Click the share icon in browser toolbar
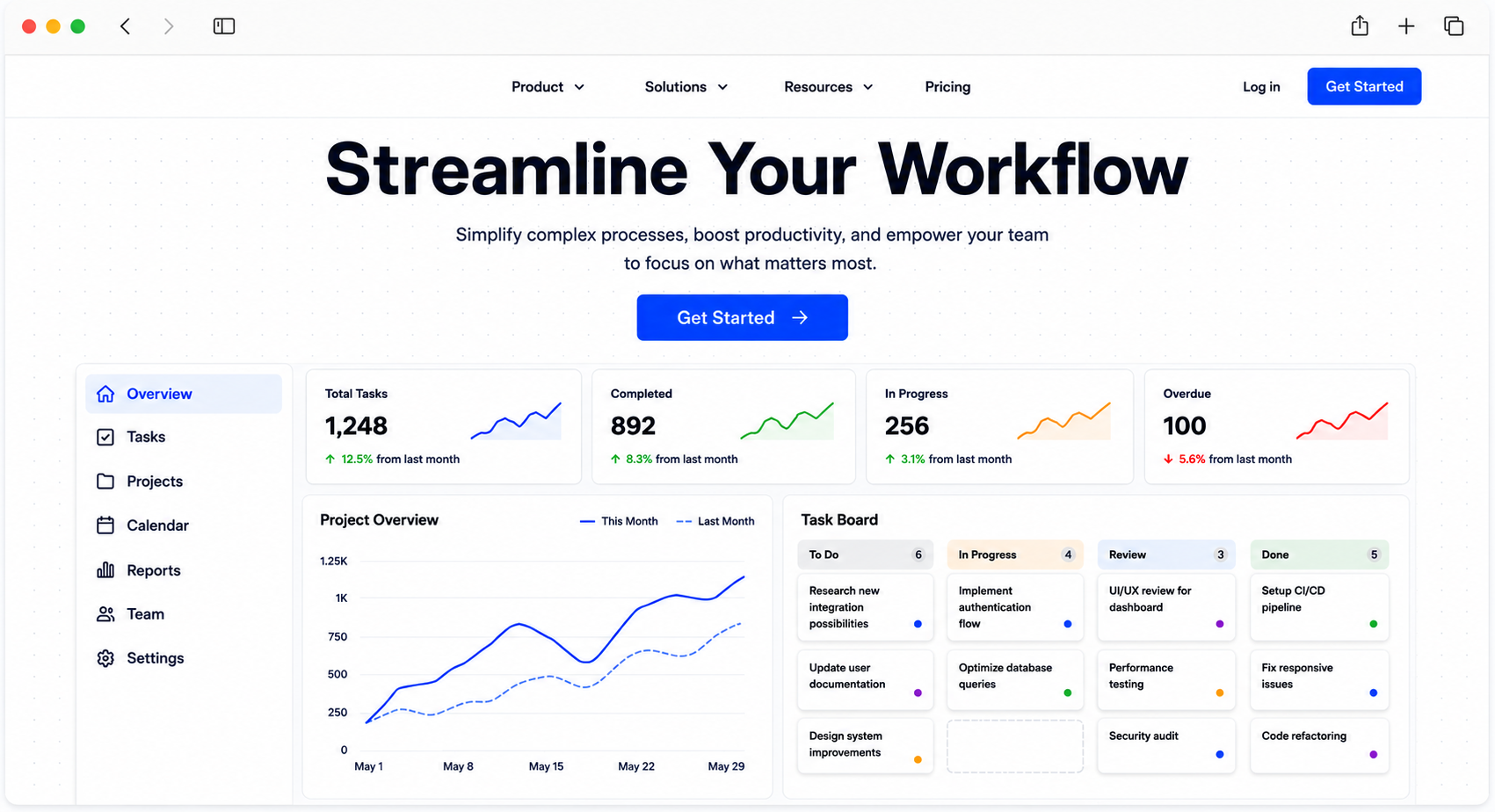Viewport: 1495px width, 812px height. pyautogui.click(x=1360, y=25)
